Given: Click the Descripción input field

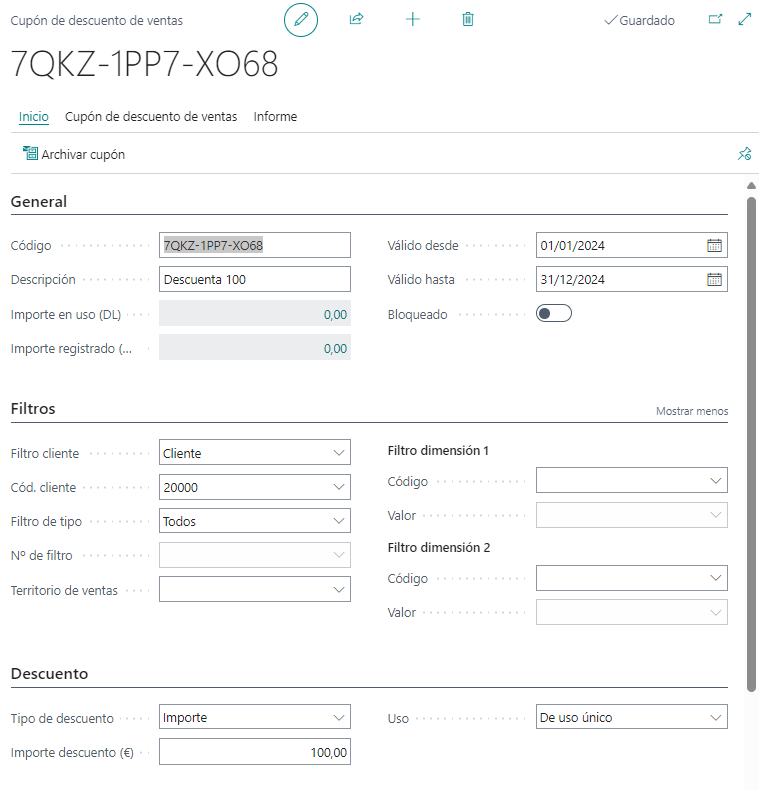Looking at the screenshot, I should [254, 279].
